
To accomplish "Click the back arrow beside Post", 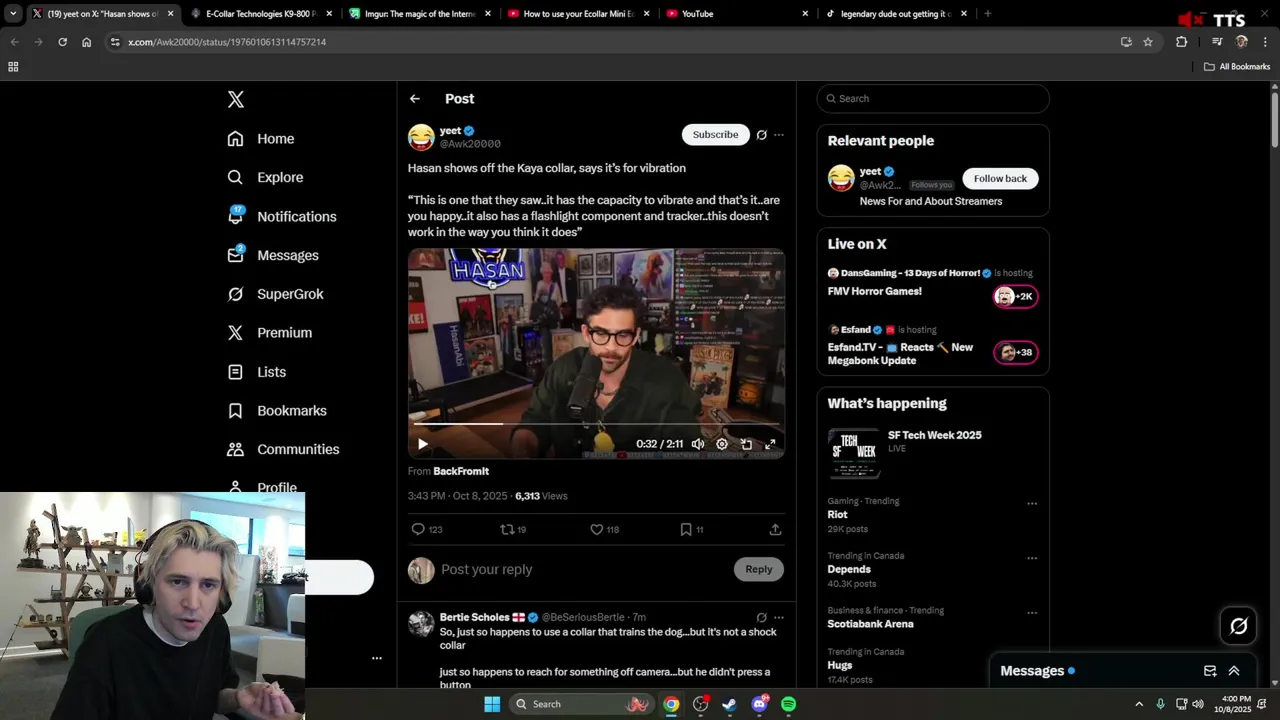I will (415, 99).
